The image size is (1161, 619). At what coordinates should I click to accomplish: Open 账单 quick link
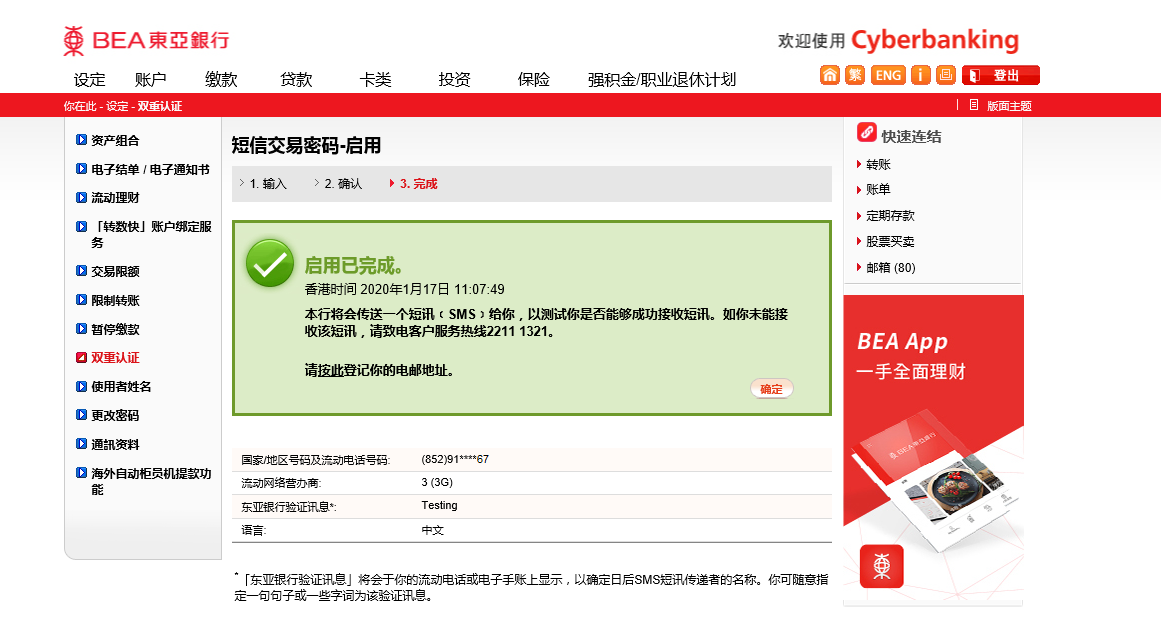877,190
